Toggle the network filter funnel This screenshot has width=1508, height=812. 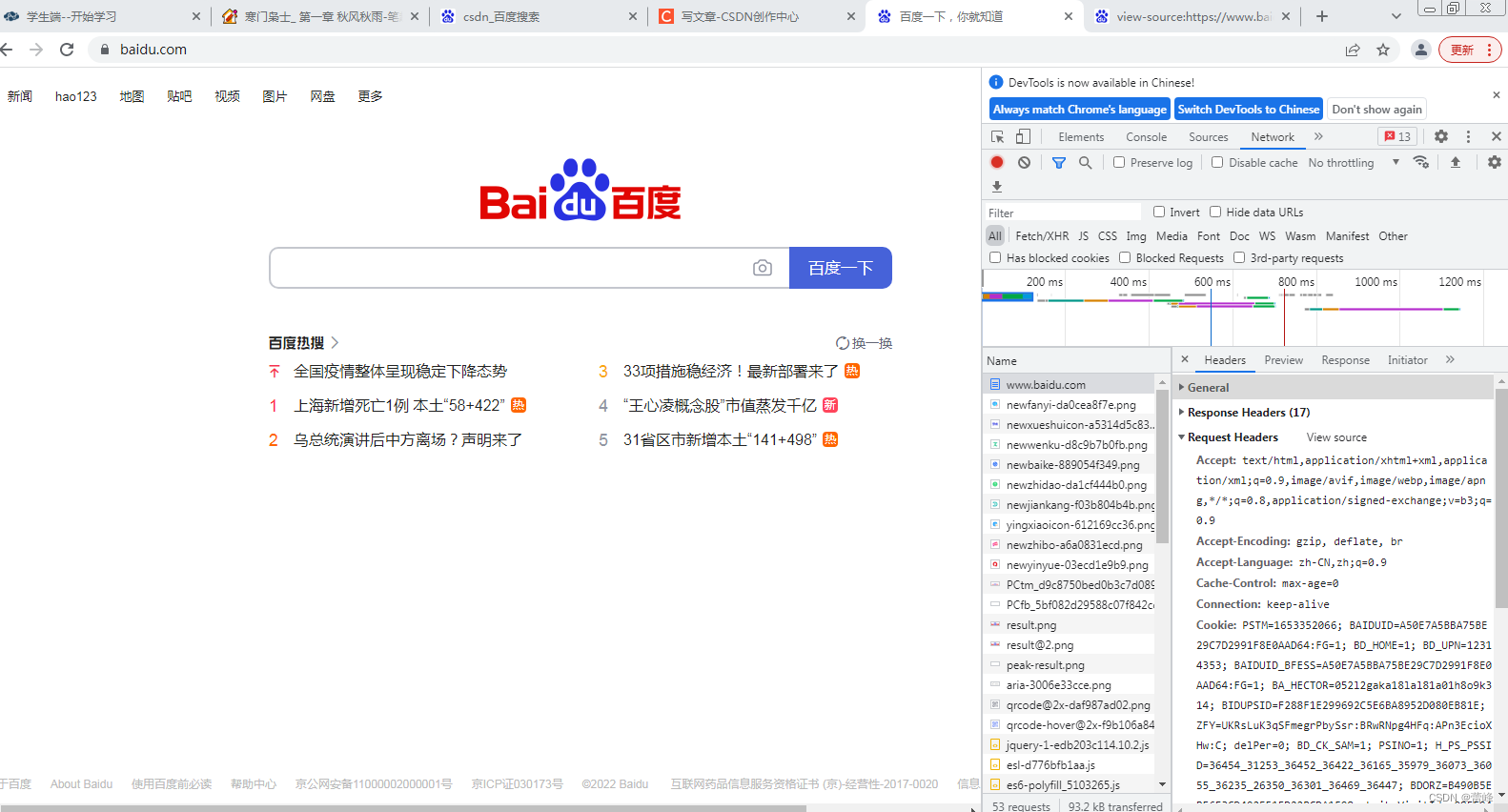click(1058, 163)
